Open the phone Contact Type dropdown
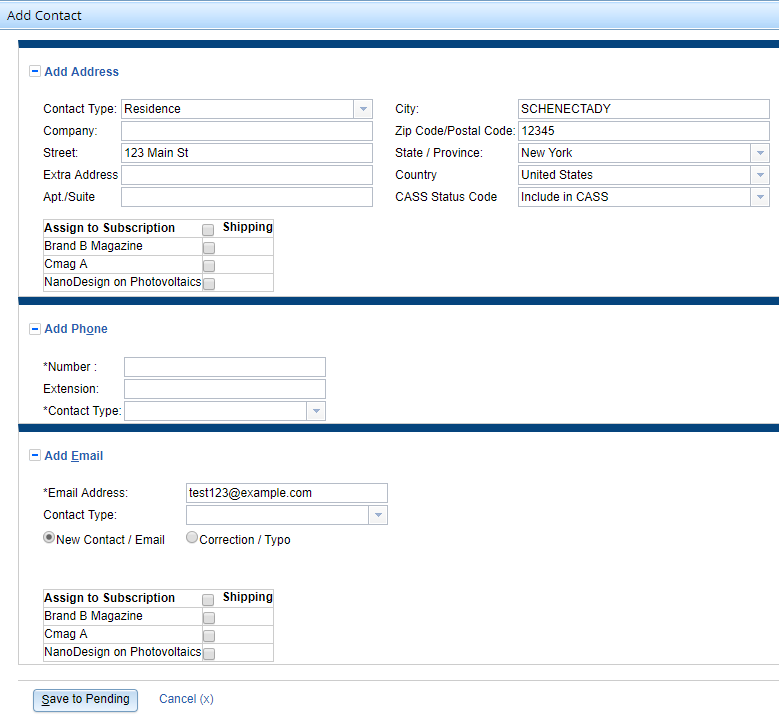The image size is (779, 726). pyautogui.click(x=315, y=411)
